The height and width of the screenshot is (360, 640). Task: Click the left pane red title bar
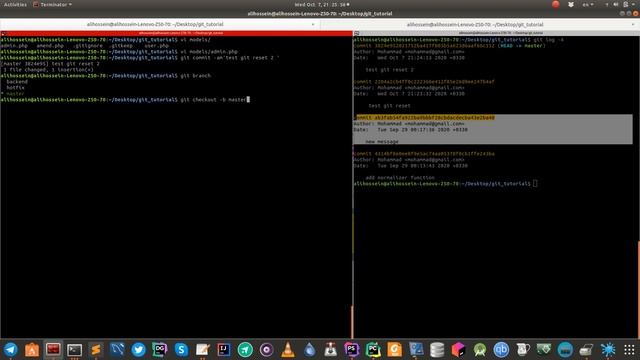click(x=180, y=33)
